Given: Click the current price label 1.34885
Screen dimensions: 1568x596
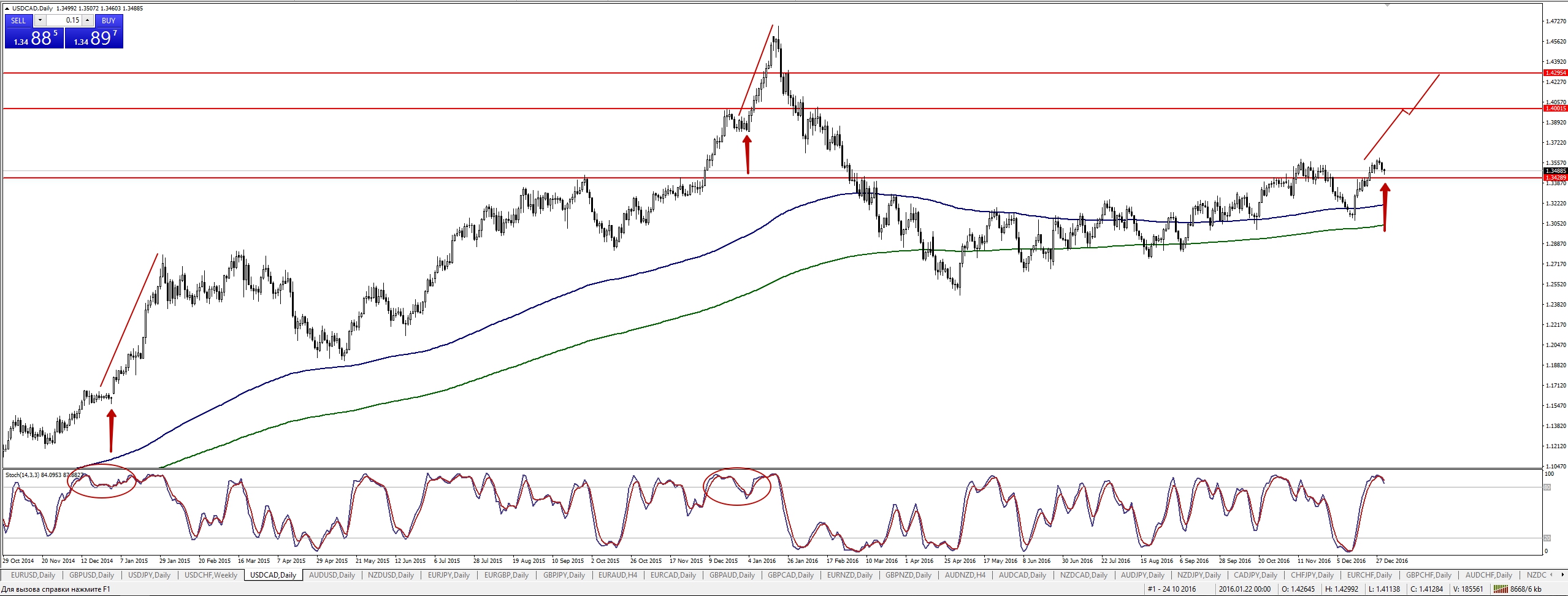Looking at the screenshot, I should click(1555, 171).
